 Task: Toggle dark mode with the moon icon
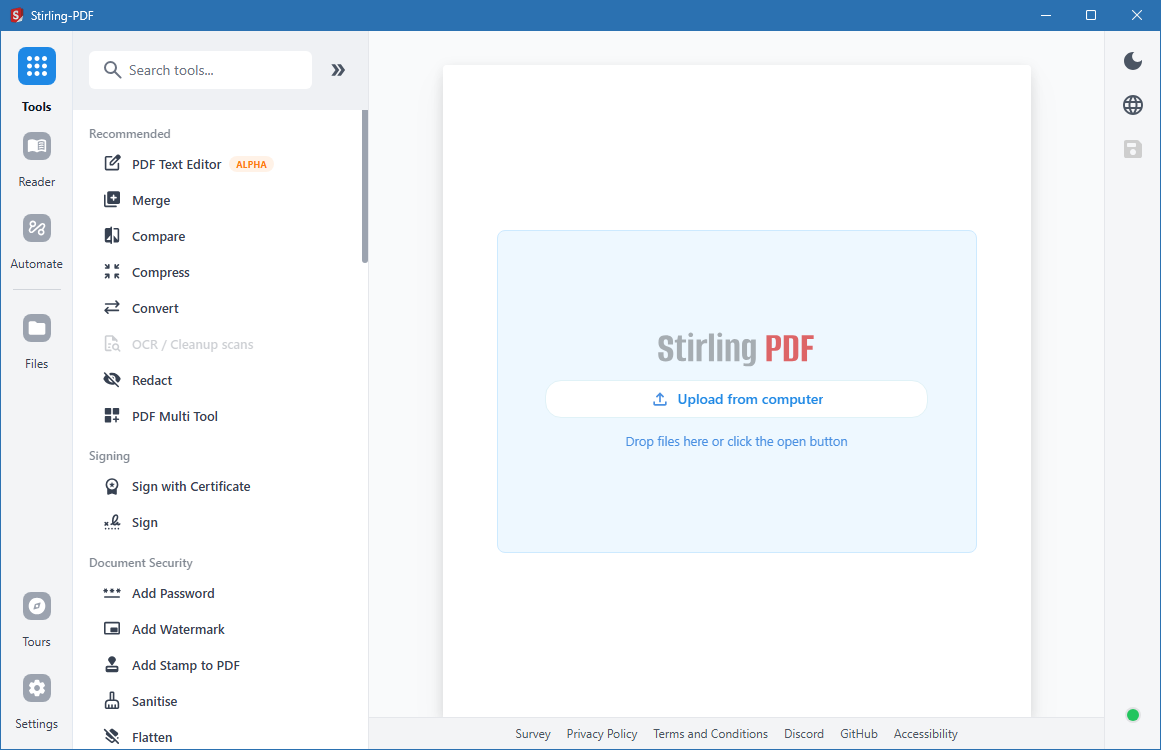(1132, 61)
